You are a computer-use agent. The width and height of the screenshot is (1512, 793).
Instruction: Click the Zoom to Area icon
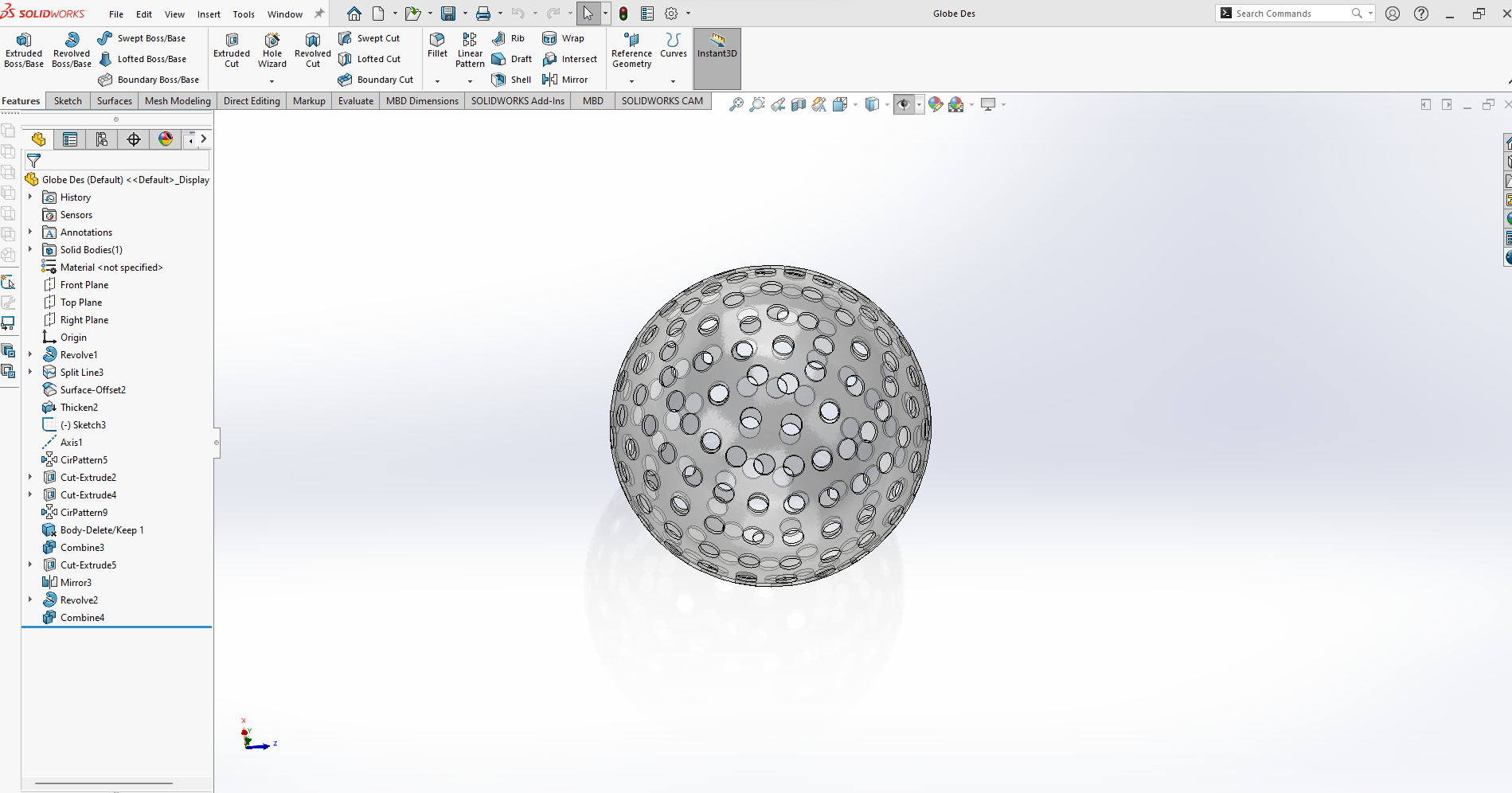click(x=757, y=104)
